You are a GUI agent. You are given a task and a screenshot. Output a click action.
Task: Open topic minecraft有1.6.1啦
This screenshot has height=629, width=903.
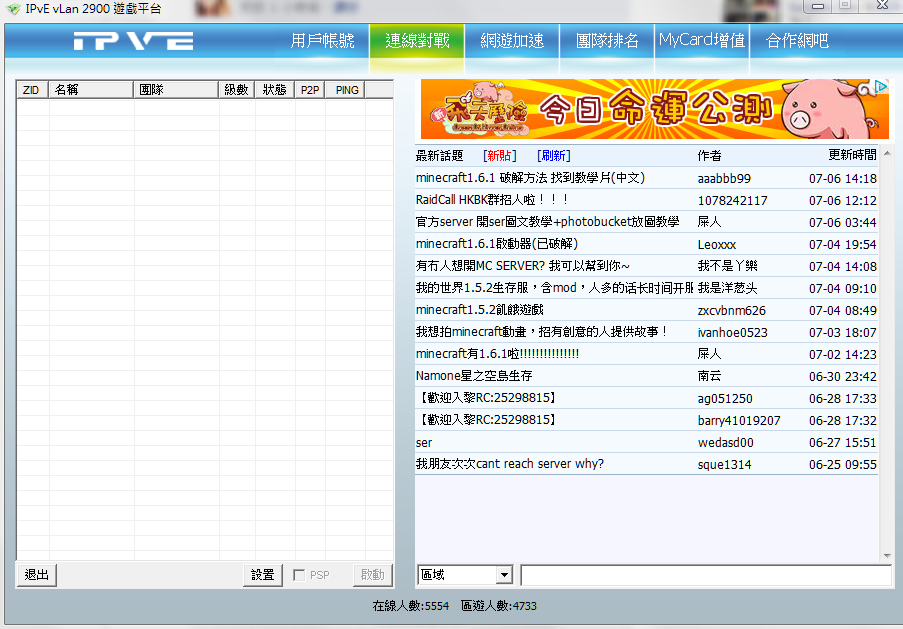(x=497, y=354)
